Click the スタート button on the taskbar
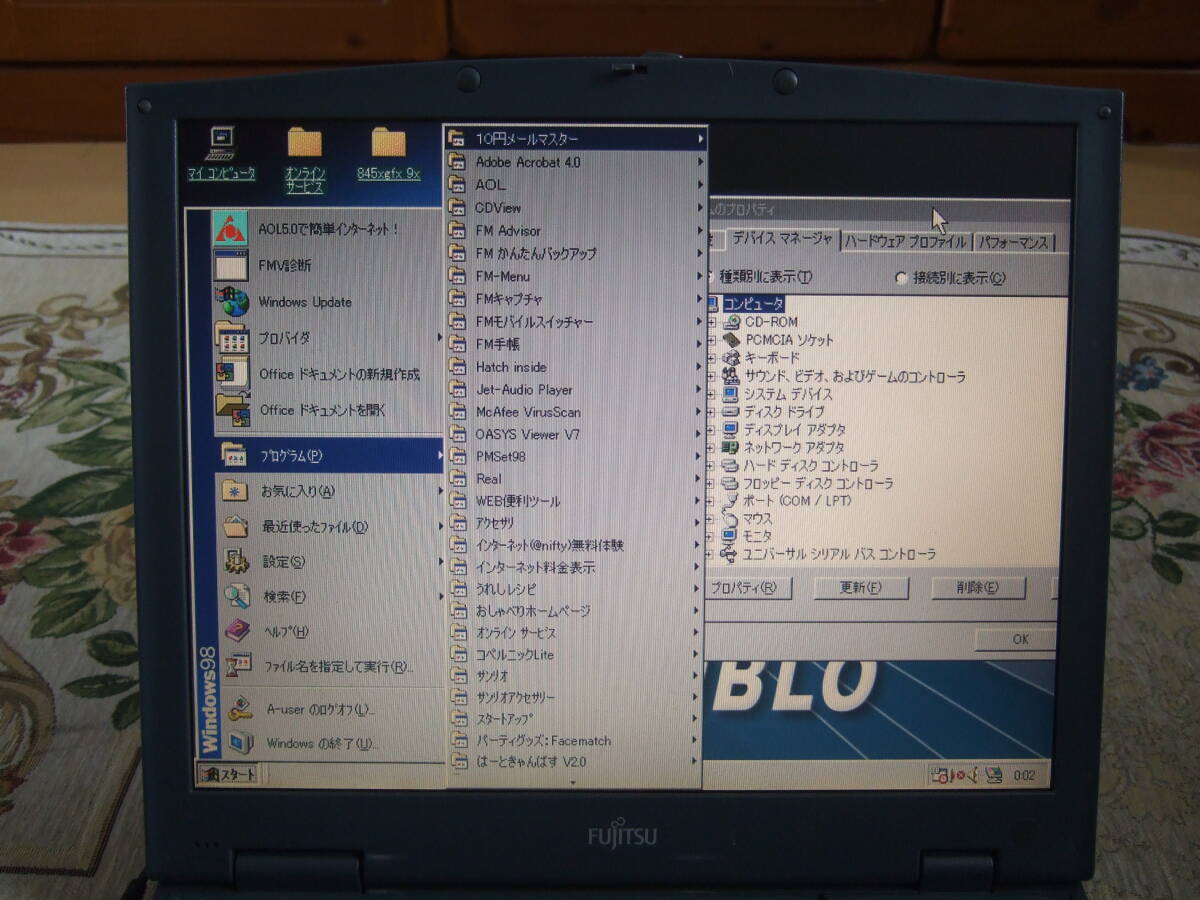Viewport: 1200px width, 900px height. (228, 774)
